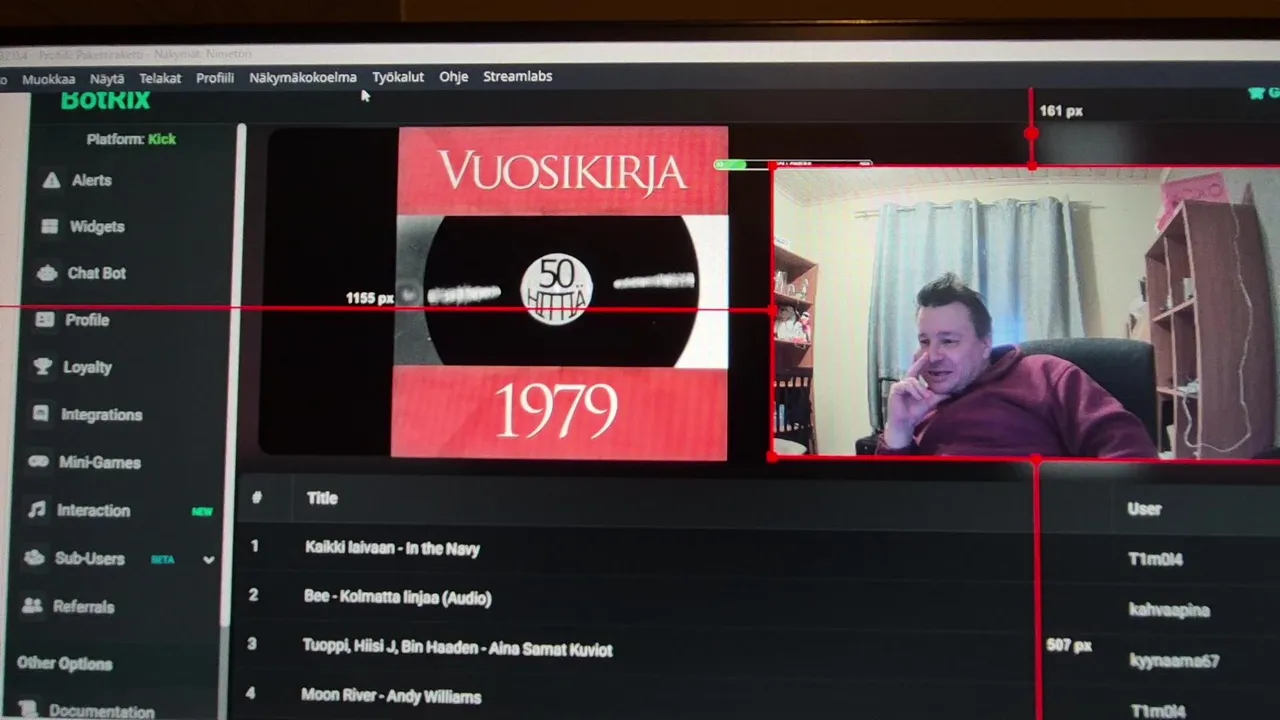The height and width of the screenshot is (720, 1280).
Task: Select song Aina Samat Kuviot
Action: click(457, 648)
